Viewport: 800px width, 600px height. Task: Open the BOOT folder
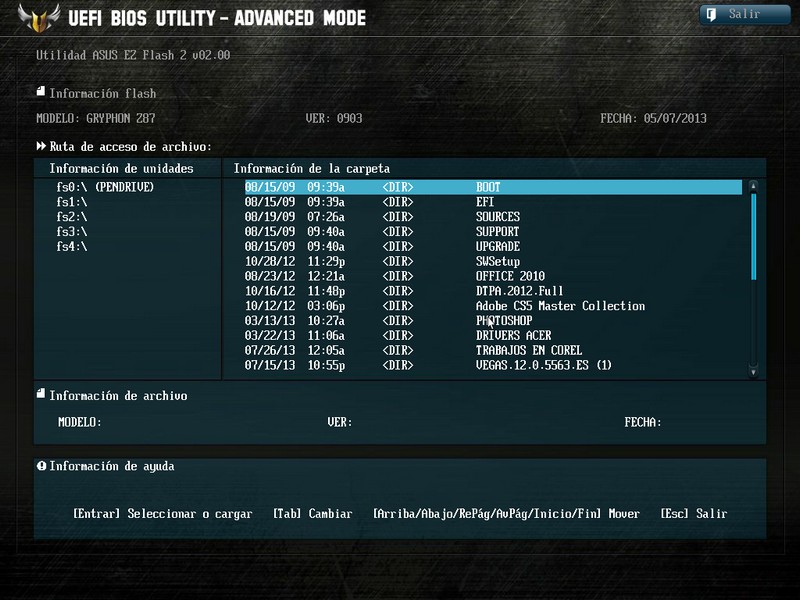click(x=493, y=187)
